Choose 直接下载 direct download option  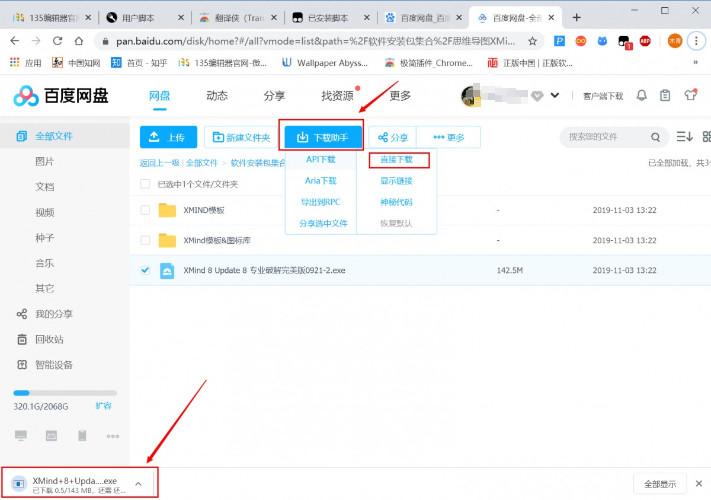click(x=396, y=160)
